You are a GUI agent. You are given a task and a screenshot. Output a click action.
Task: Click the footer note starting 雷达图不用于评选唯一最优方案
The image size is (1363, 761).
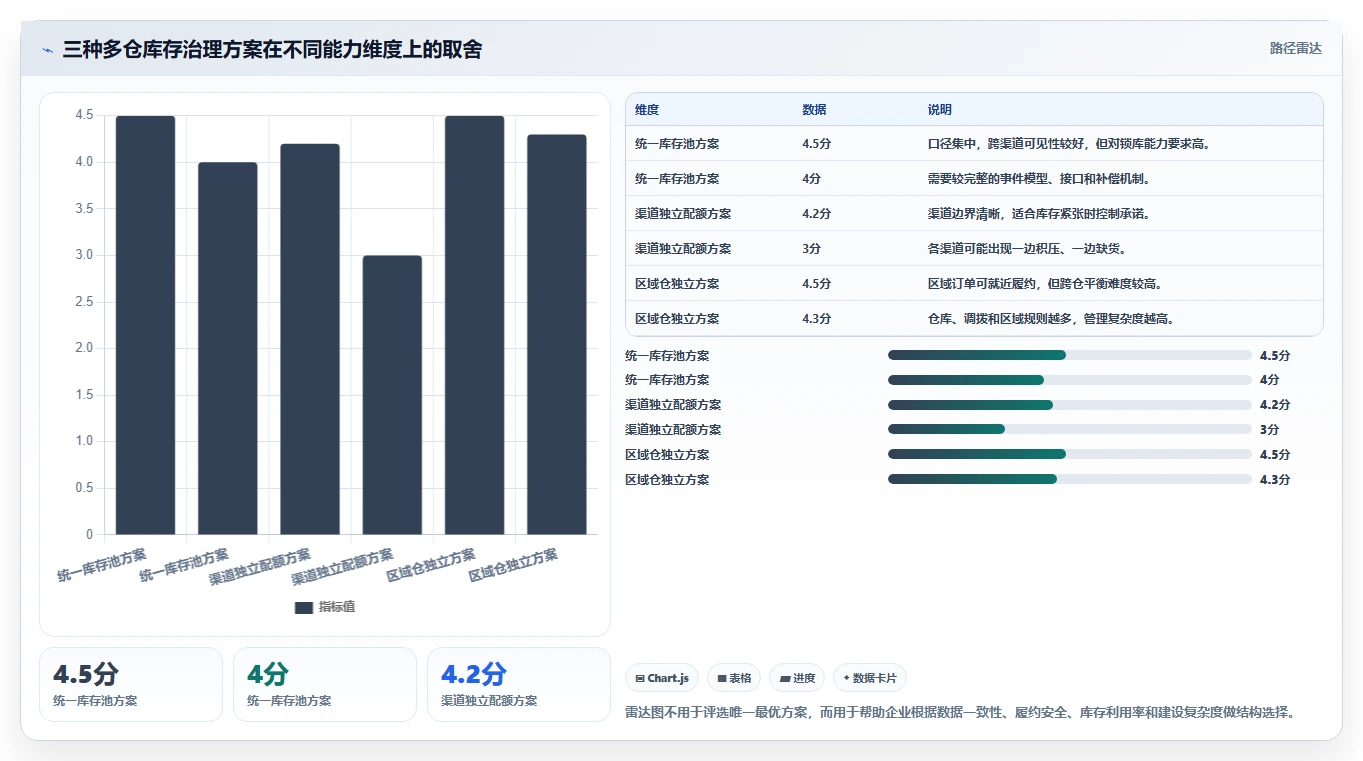click(961, 712)
